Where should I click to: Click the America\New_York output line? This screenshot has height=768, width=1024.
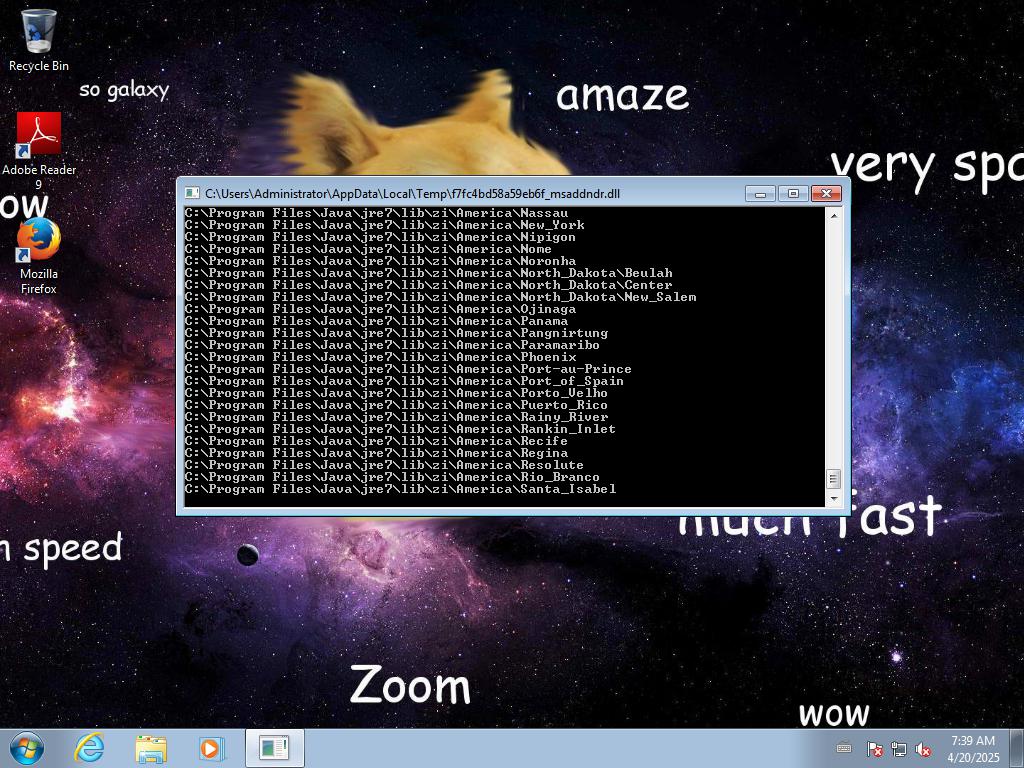coord(385,225)
